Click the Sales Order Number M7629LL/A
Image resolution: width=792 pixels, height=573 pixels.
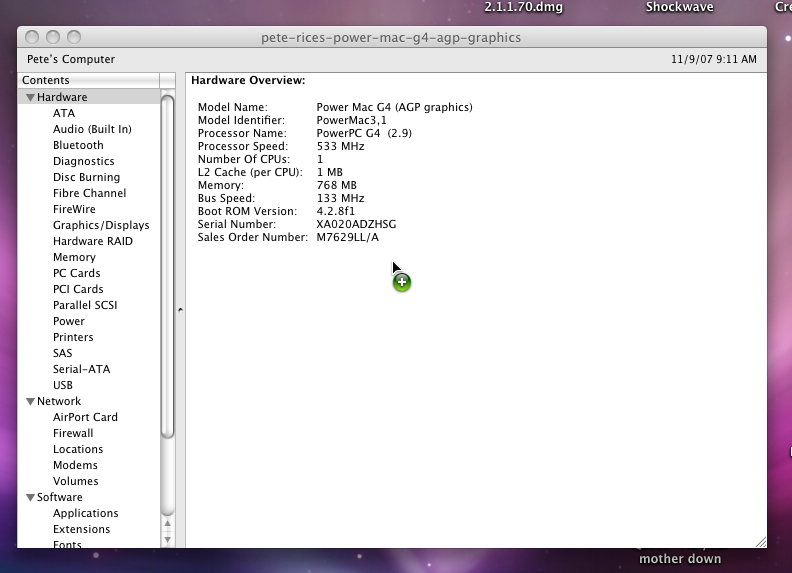click(x=348, y=237)
